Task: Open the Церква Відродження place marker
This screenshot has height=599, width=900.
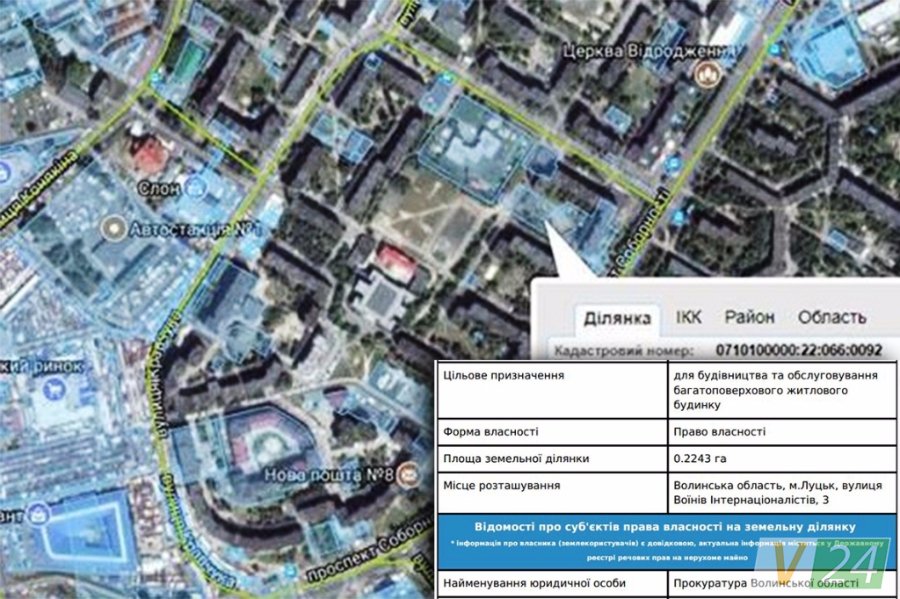Action: click(708, 73)
